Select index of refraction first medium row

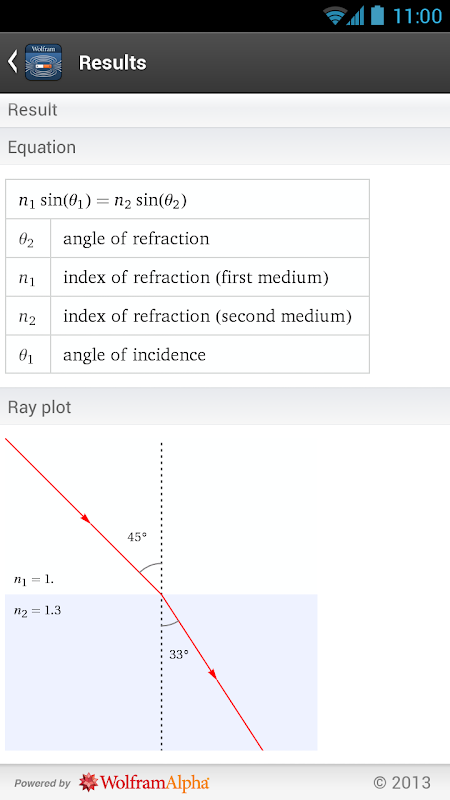[x=187, y=278]
